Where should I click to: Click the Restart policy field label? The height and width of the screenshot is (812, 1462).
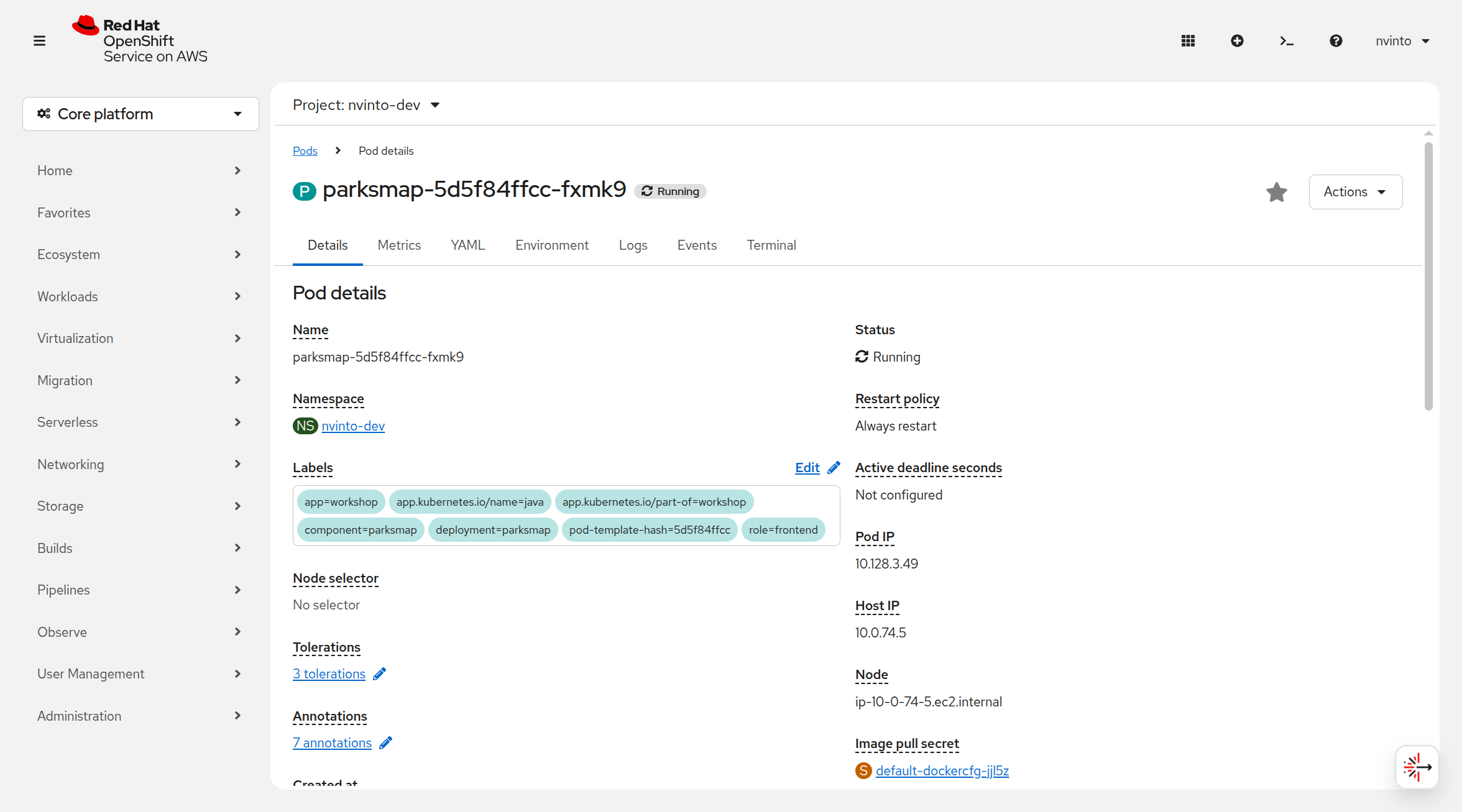[x=897, y=399]
